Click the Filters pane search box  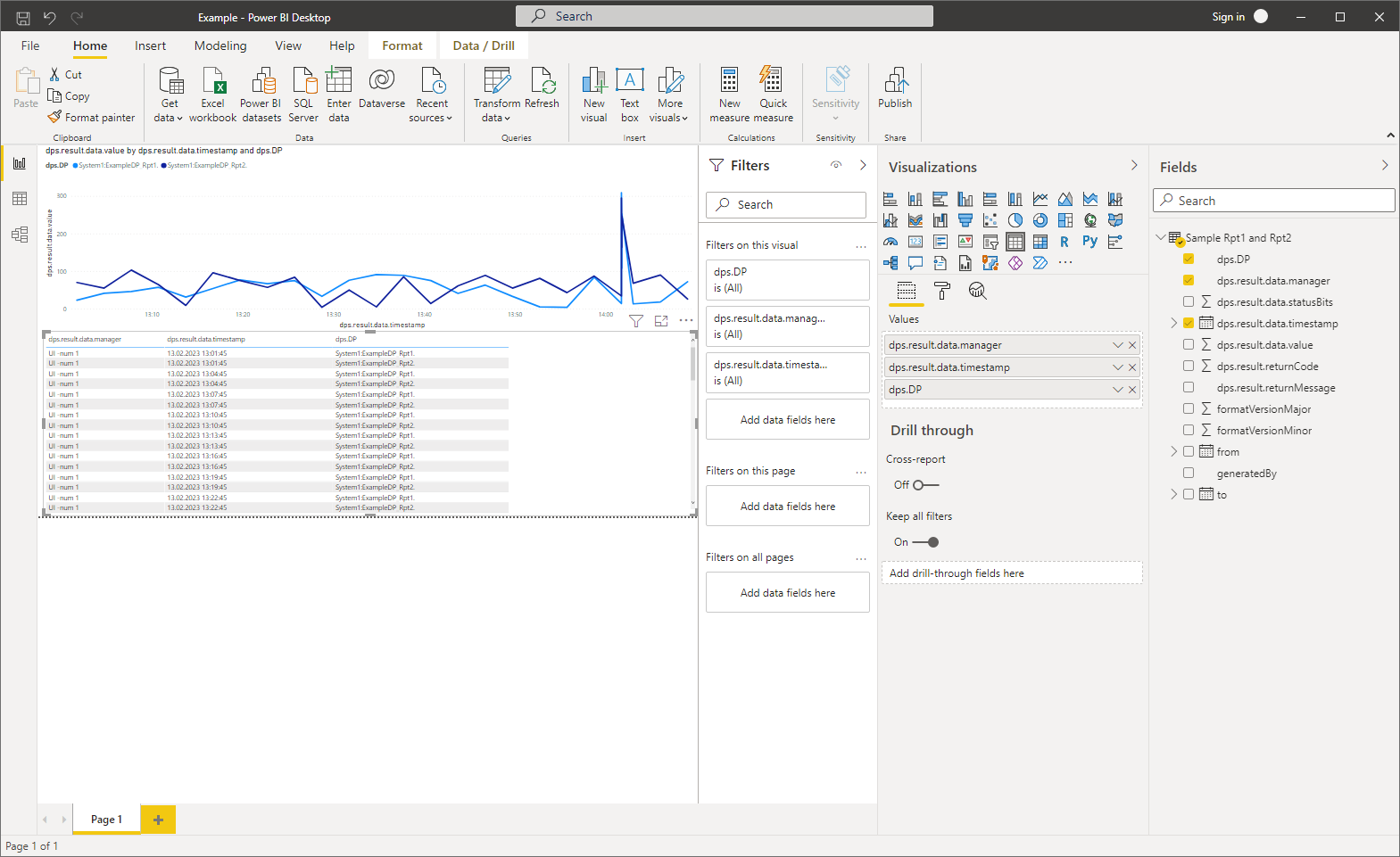point(786,205)
